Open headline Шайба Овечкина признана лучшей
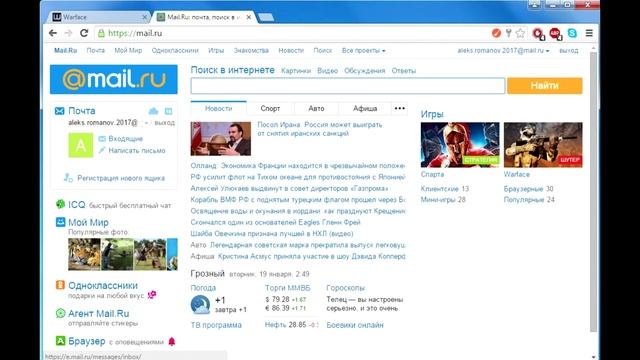The height and width of the screenshot is (360, 640). pyautogui.click(x=272, y=233)
